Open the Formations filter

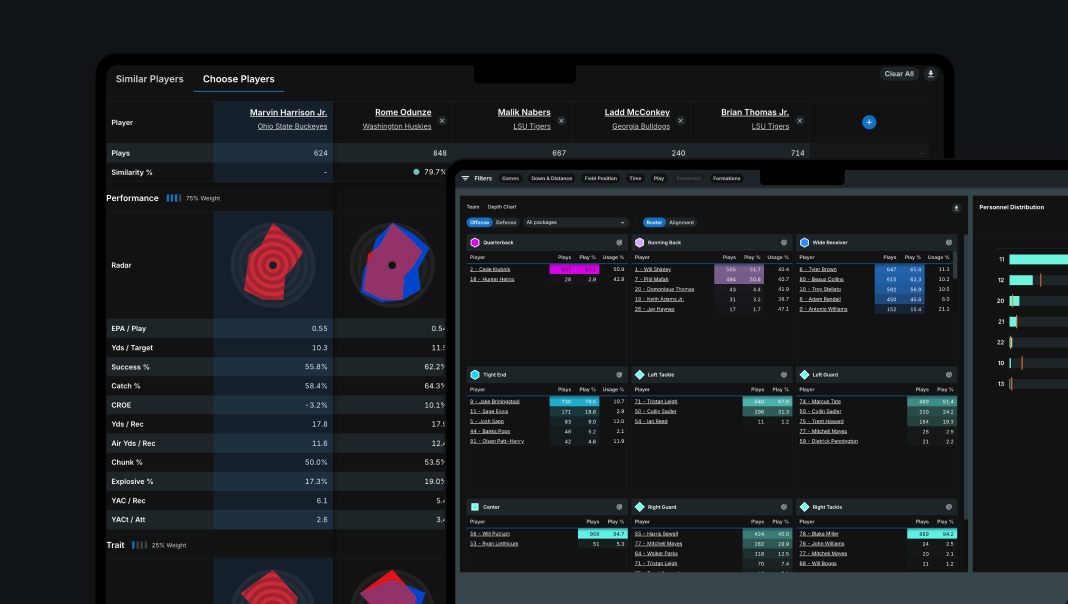(x=726, y=178)
